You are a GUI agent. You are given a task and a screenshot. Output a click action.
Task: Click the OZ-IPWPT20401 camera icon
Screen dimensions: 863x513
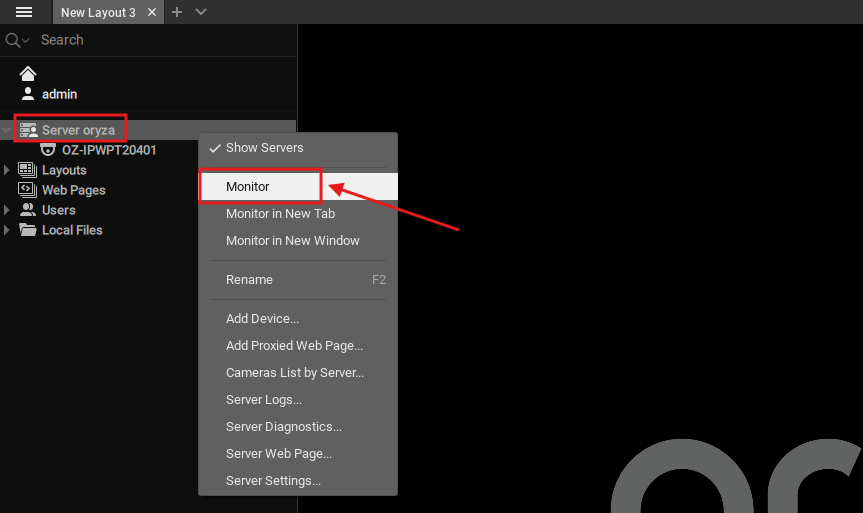(48, 150)
